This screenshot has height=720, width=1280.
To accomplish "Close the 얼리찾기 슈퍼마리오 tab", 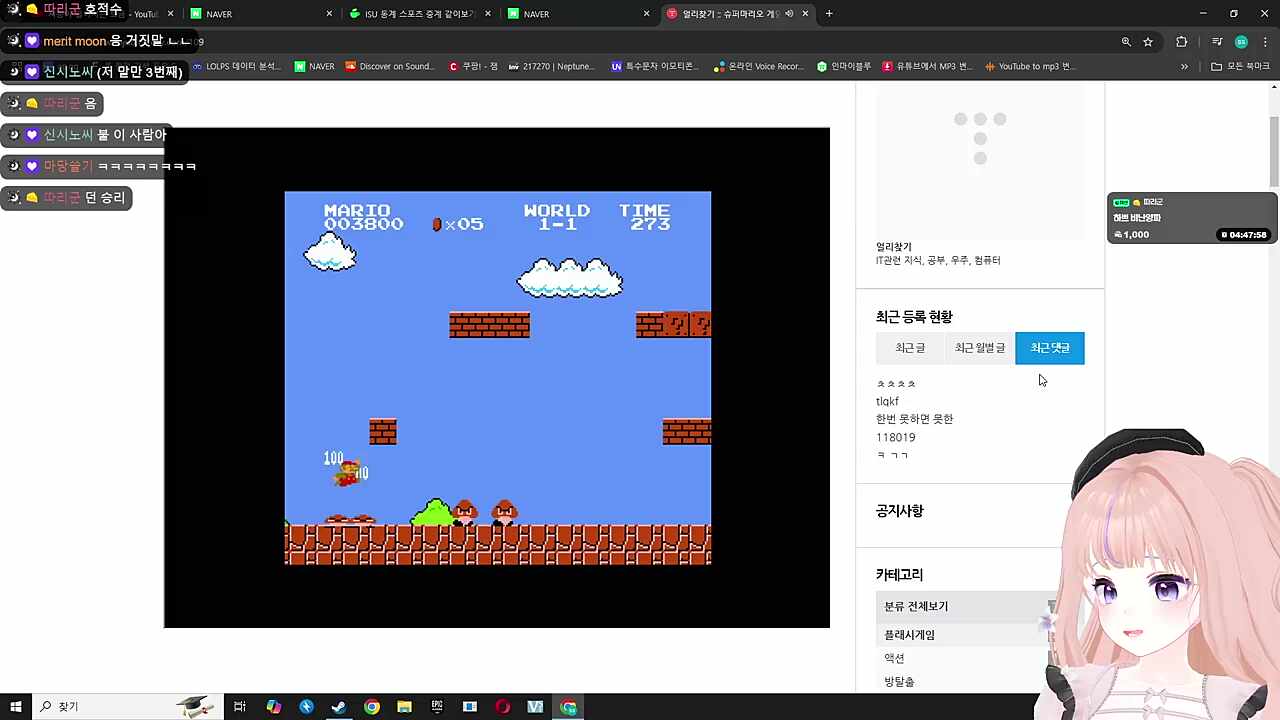I will 805,14.
